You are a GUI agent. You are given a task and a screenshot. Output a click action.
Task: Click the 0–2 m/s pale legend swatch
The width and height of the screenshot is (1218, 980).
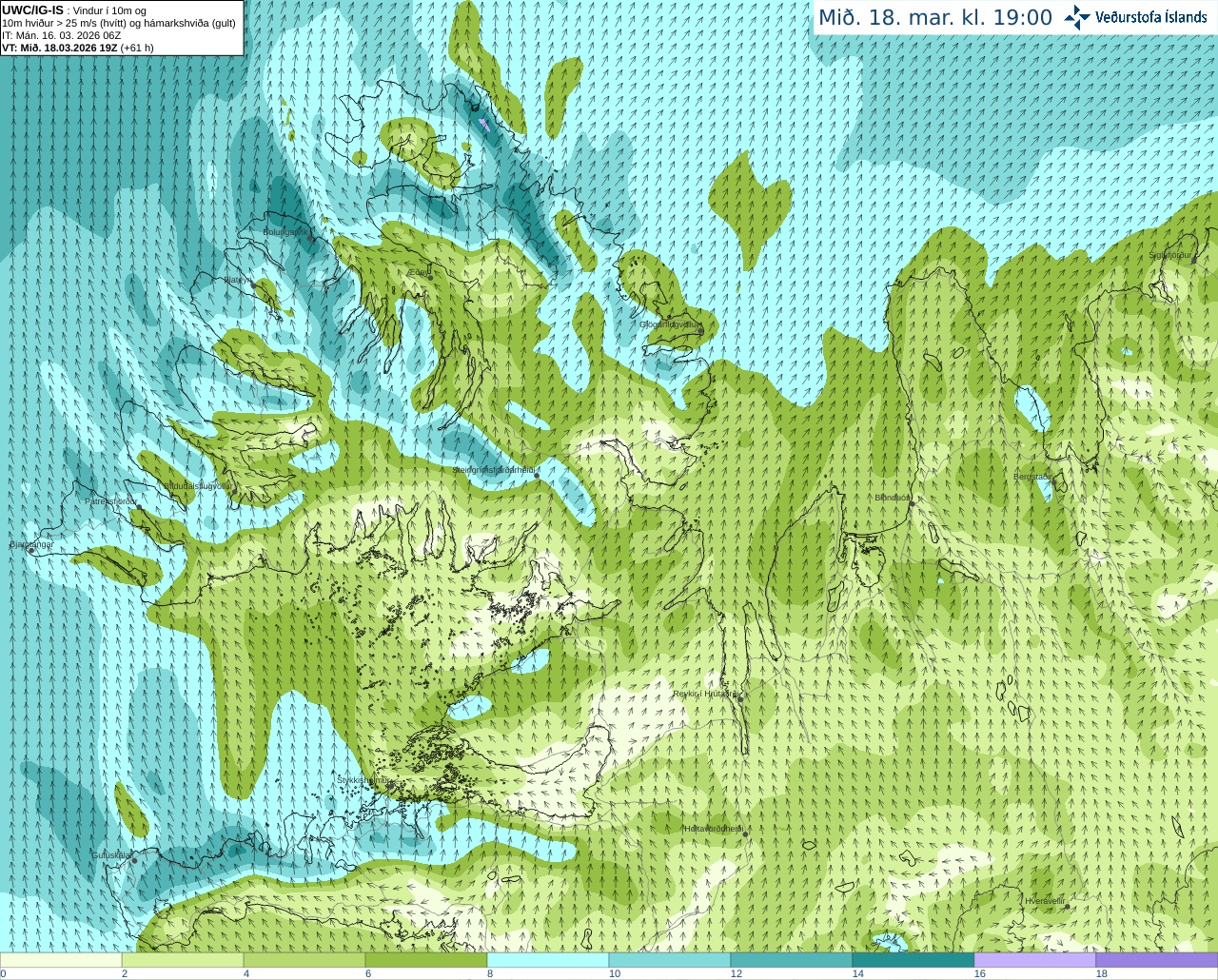(61, 960)
